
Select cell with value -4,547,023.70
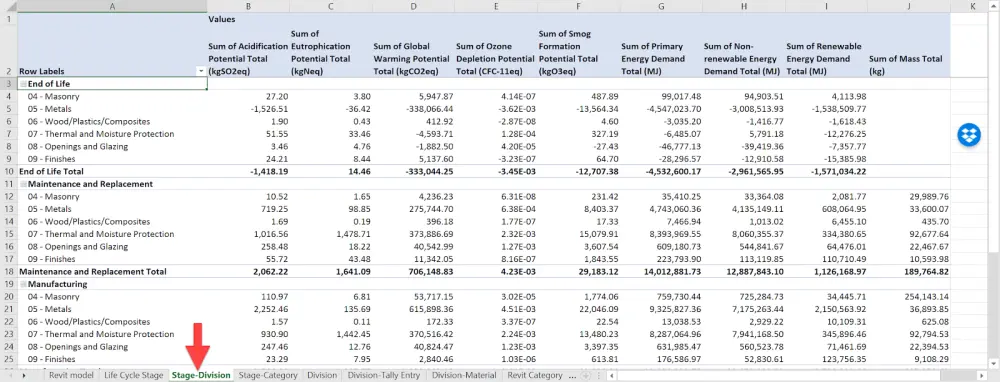click(661, 108)
